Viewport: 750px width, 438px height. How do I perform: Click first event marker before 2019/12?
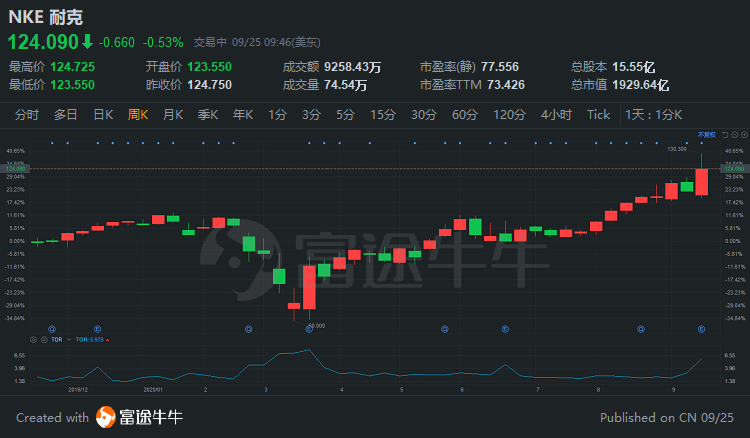tap(52, 329)
